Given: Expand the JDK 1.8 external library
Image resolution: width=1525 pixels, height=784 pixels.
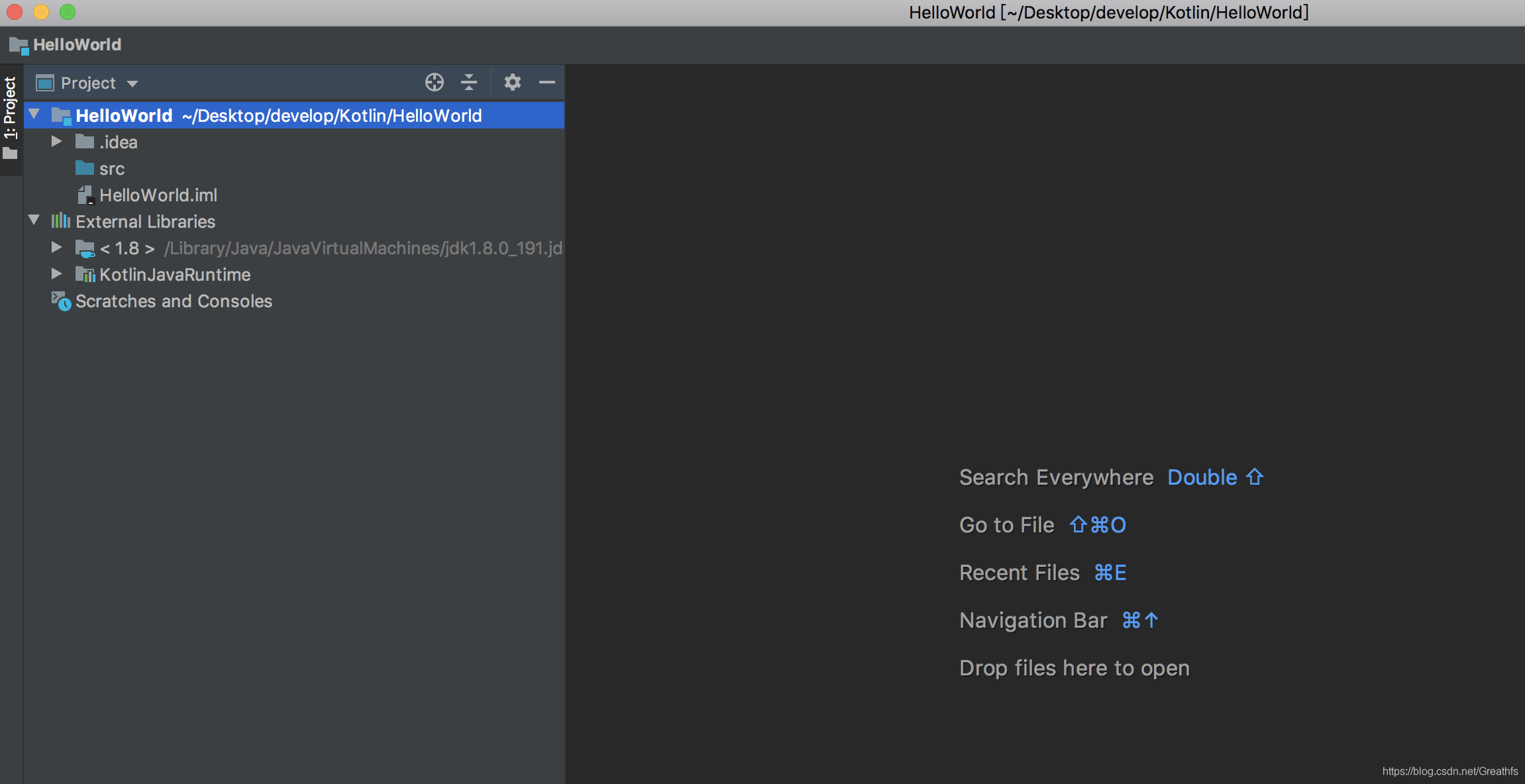Looking at the screenshot, I should point(58,247).
